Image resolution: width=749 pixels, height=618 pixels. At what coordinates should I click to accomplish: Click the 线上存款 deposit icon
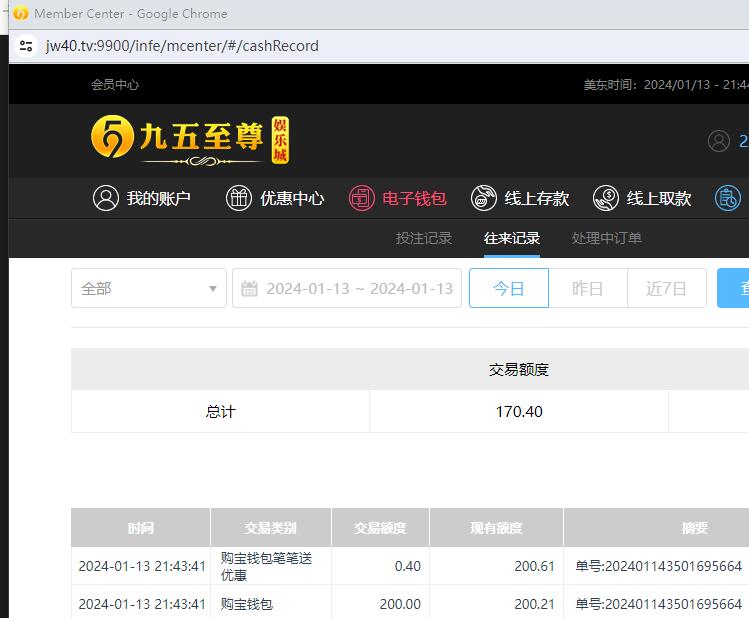(x=484, y=198)
